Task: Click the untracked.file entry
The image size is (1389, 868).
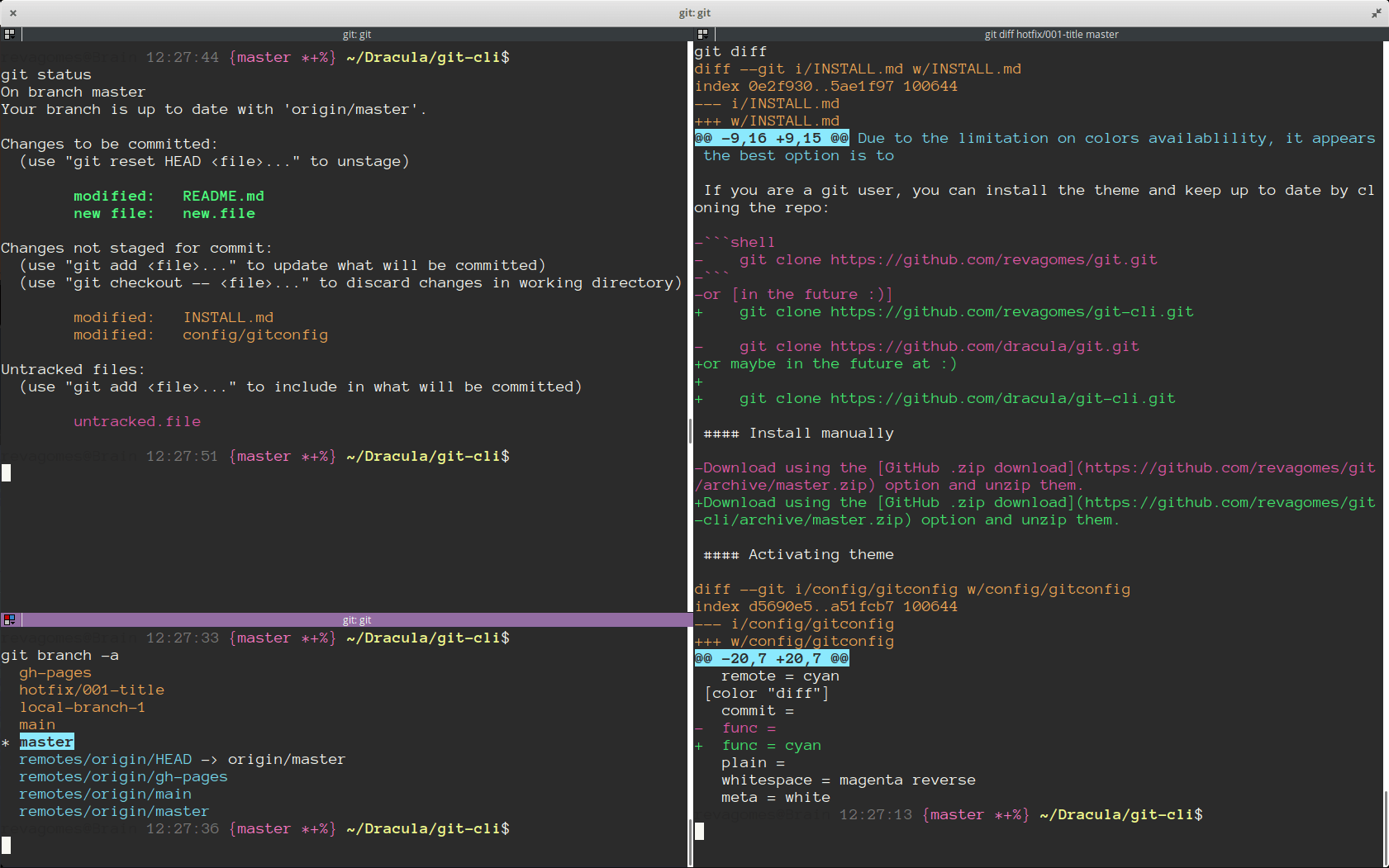Action: (x=137, y=421)
